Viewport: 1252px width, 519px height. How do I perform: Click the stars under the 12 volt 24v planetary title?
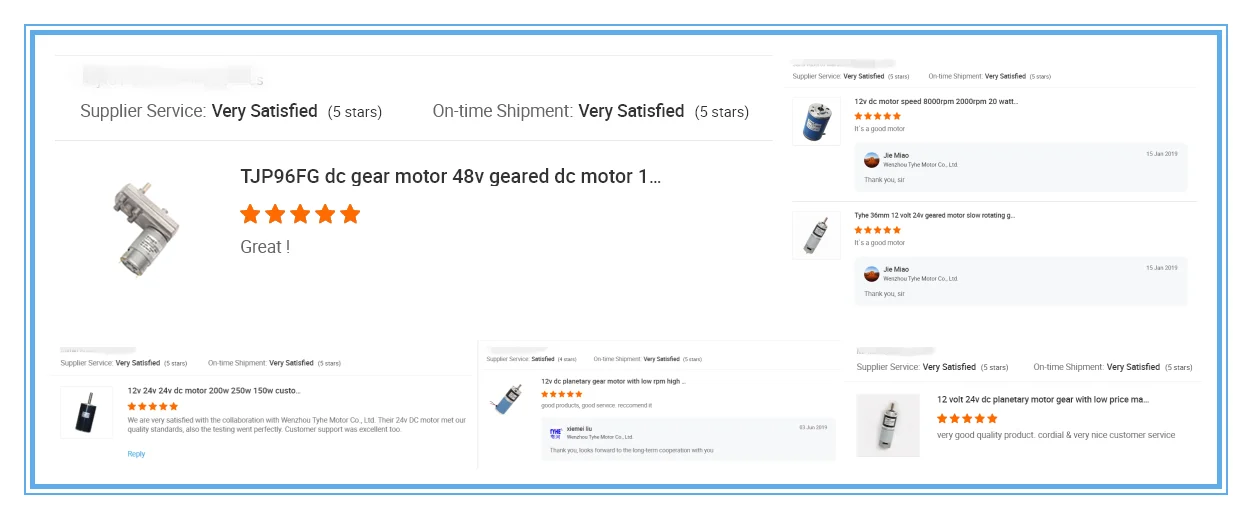pos(967,419)
